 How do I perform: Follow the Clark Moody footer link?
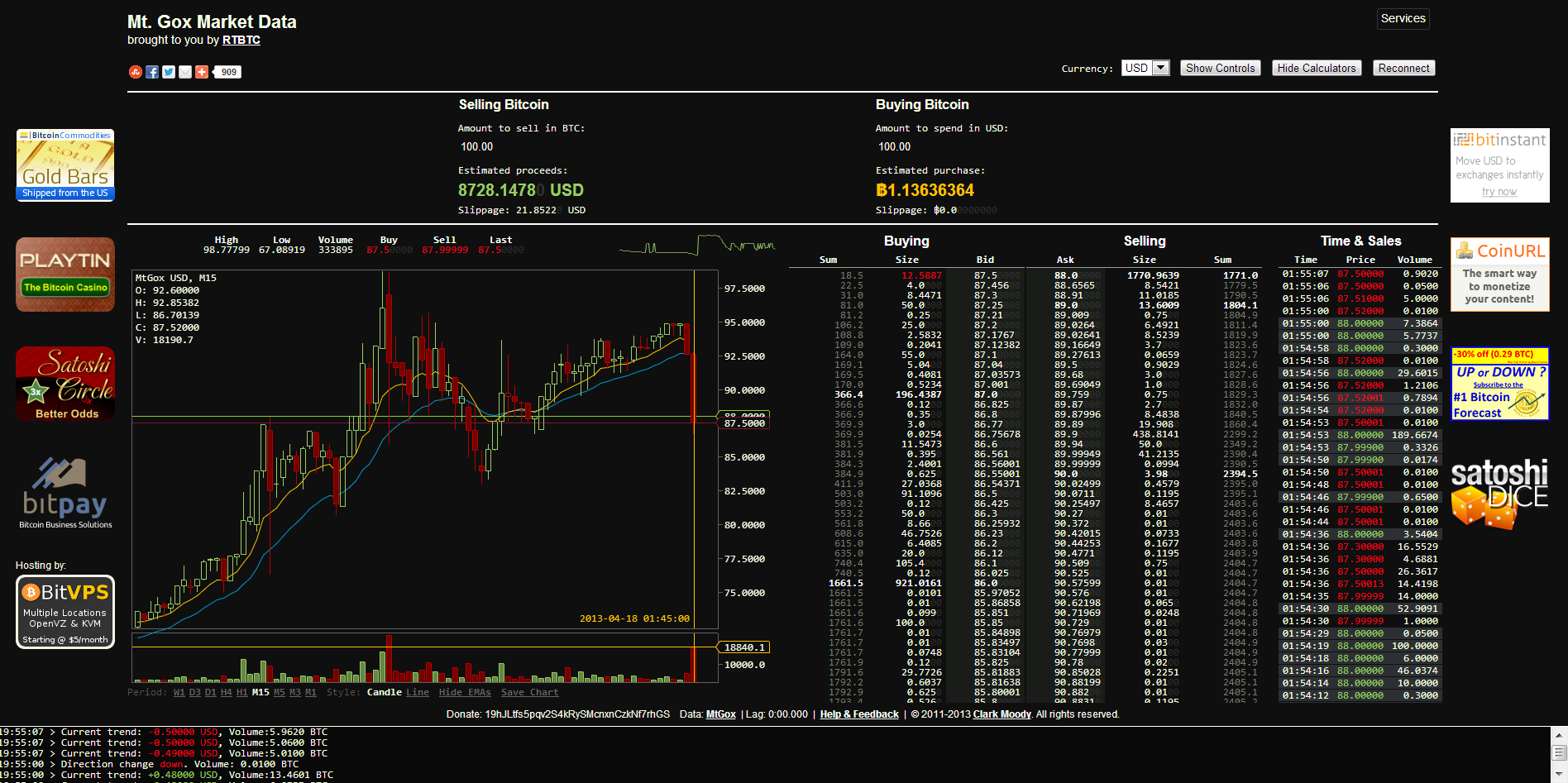coord(1002,714)
